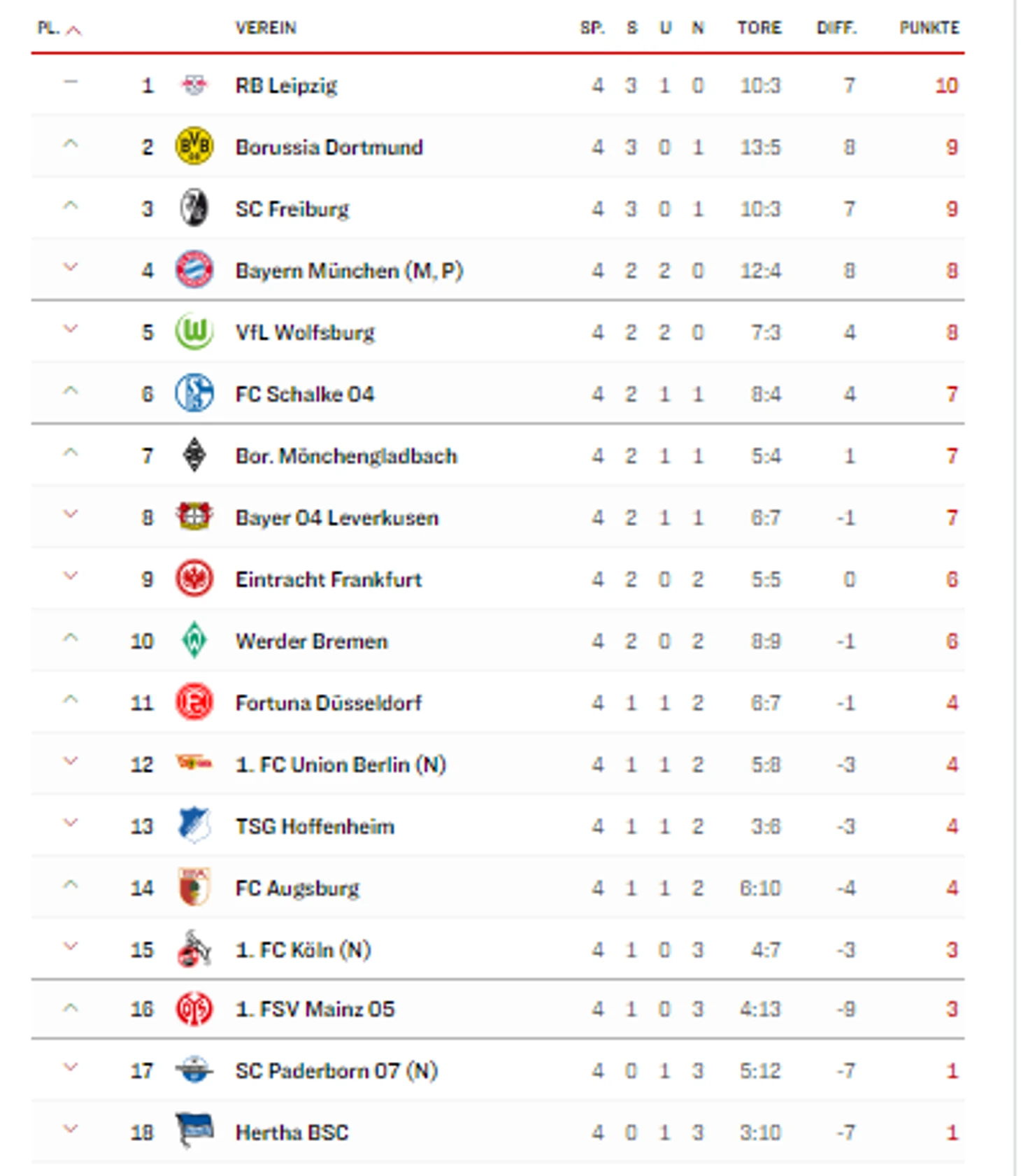This screenshot has height=1176, width=1021.
Task: Click the 1. FC Köln goat crest
Action: [x=194, y=949]
